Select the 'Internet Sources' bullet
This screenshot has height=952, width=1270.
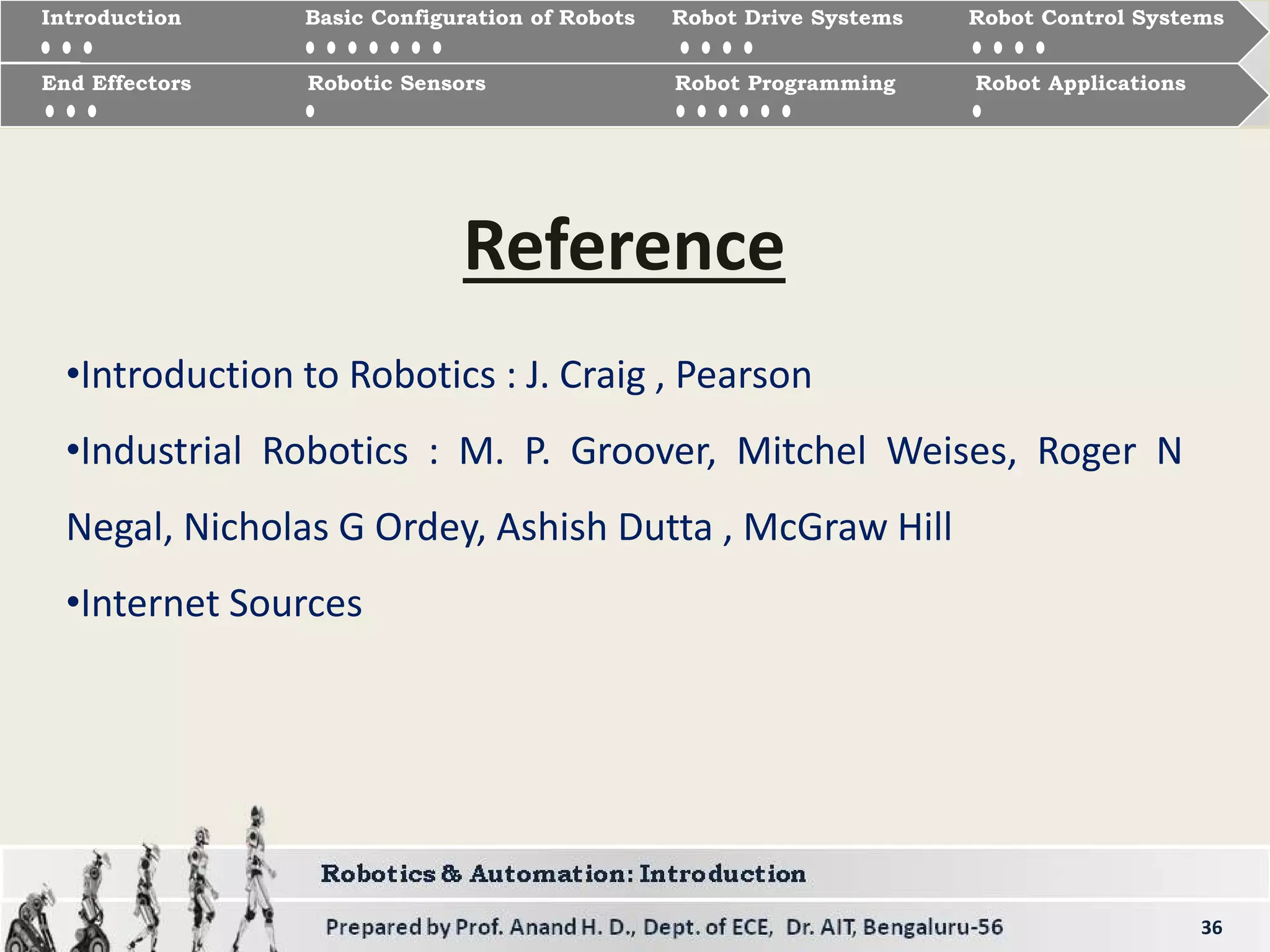(x=214, y=604)
